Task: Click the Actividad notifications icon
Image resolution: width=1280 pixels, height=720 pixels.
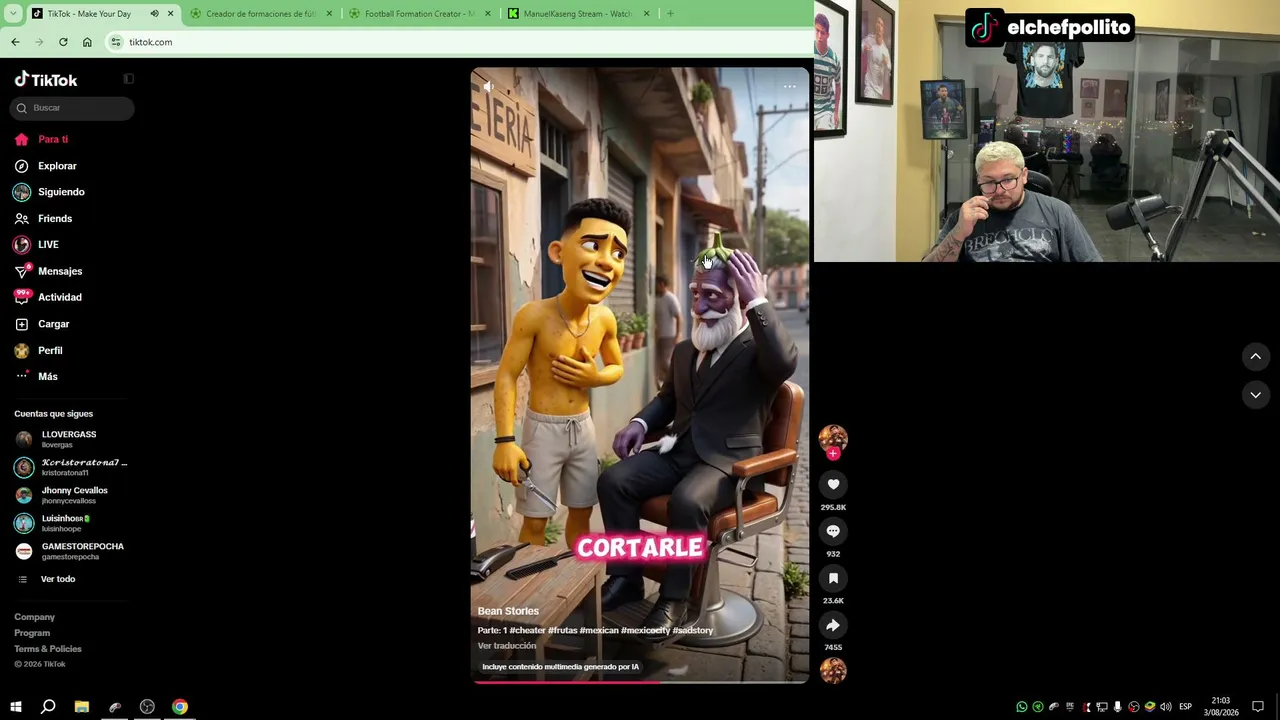Action: click(x=21, y=297)
